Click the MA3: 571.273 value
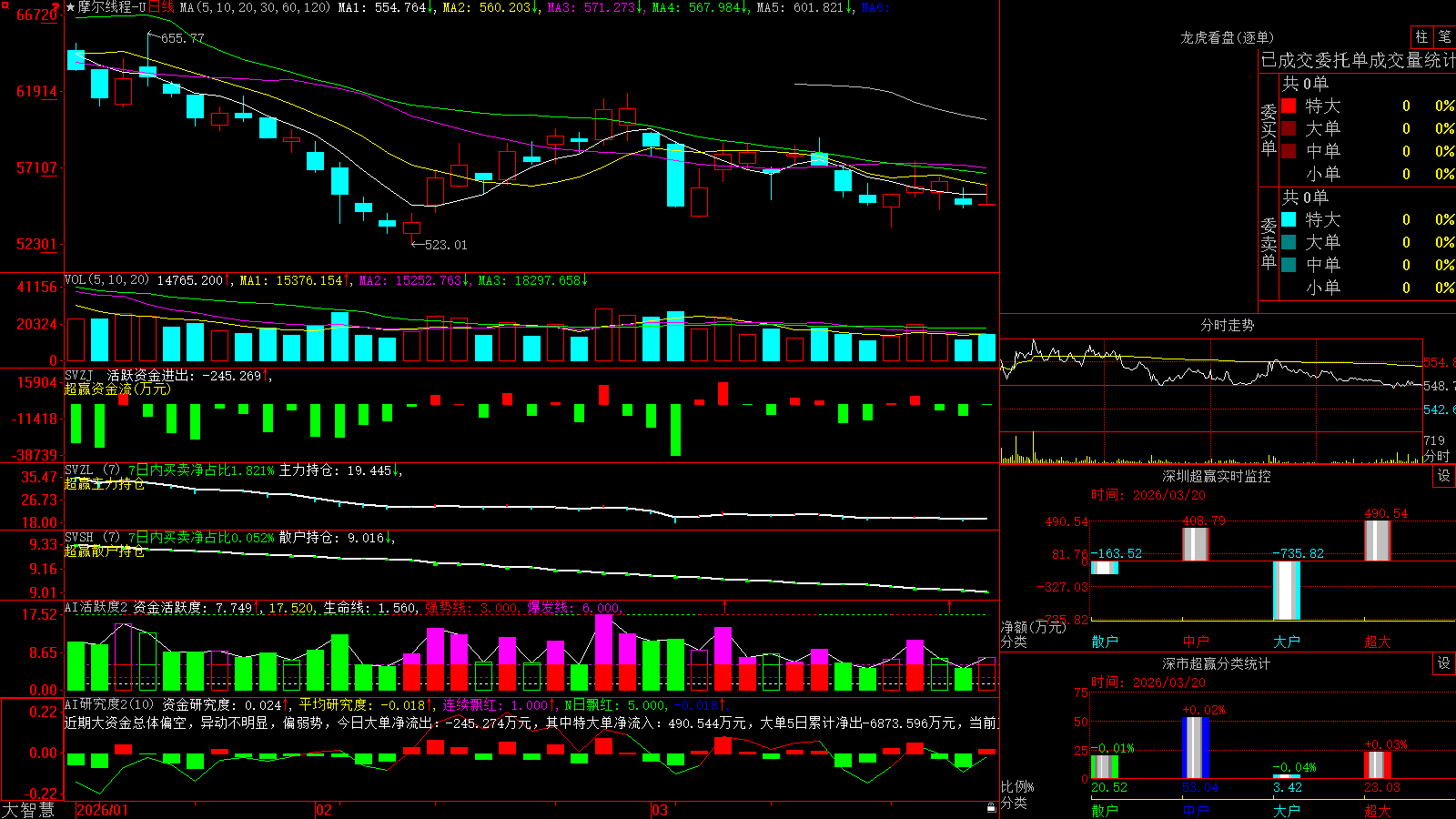The image size is (1456, 819). [x=596, y=7]
